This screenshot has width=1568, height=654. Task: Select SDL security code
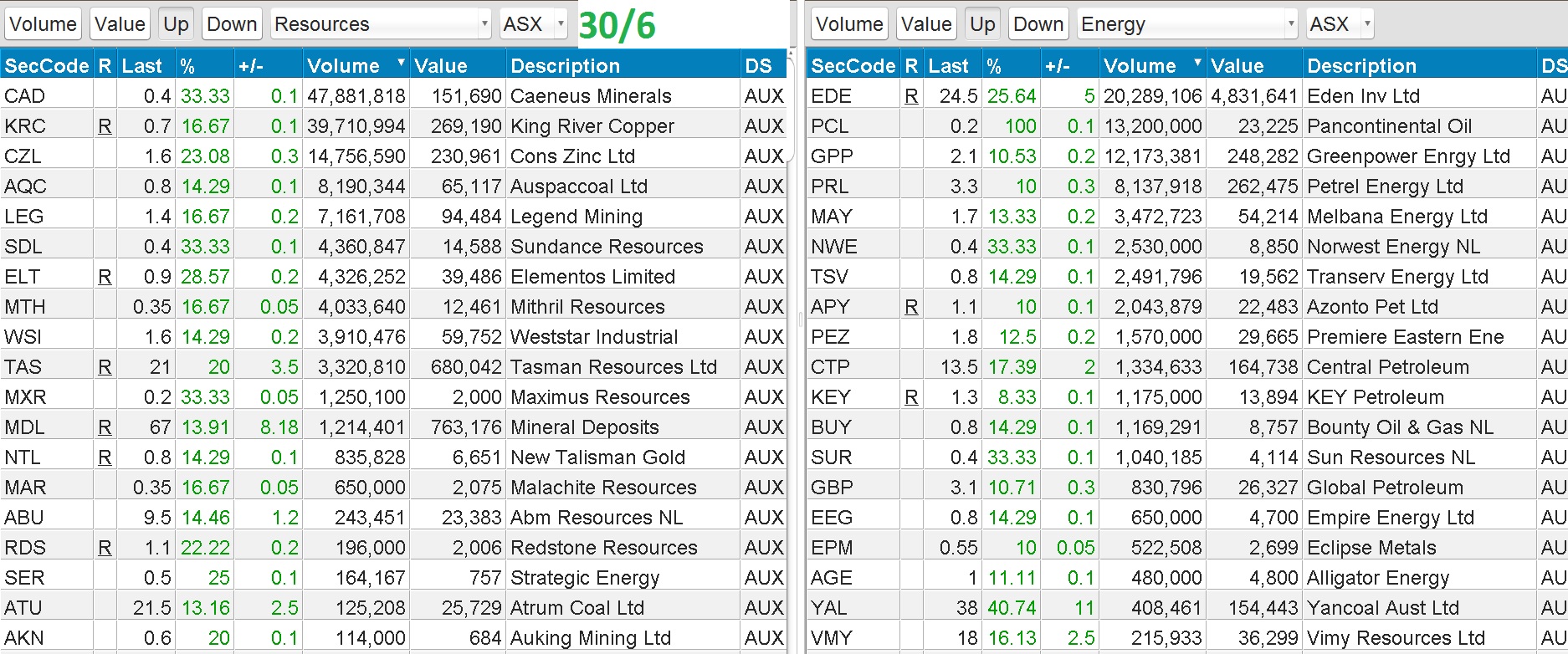tap(23, 247)
